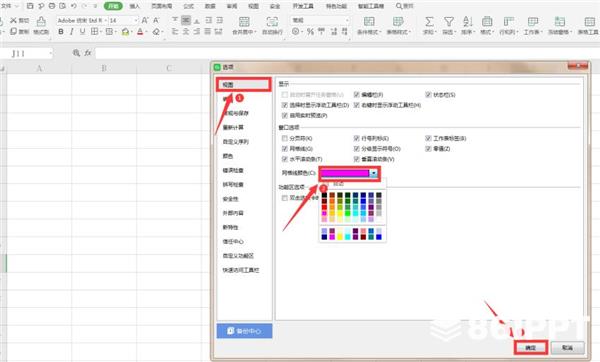The width and height of the screenshot is (600, 362).
Task: Expand the cell name box dropdown J11
Action: 51,54
